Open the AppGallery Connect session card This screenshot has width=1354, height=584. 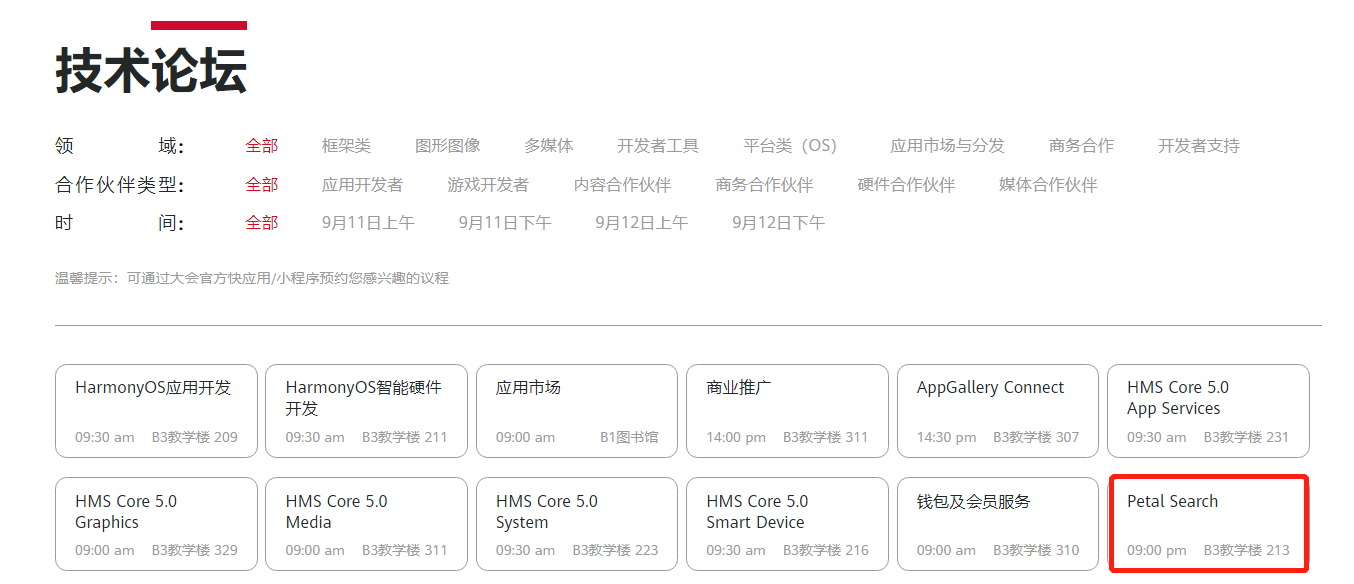click(x=998, y=411)
